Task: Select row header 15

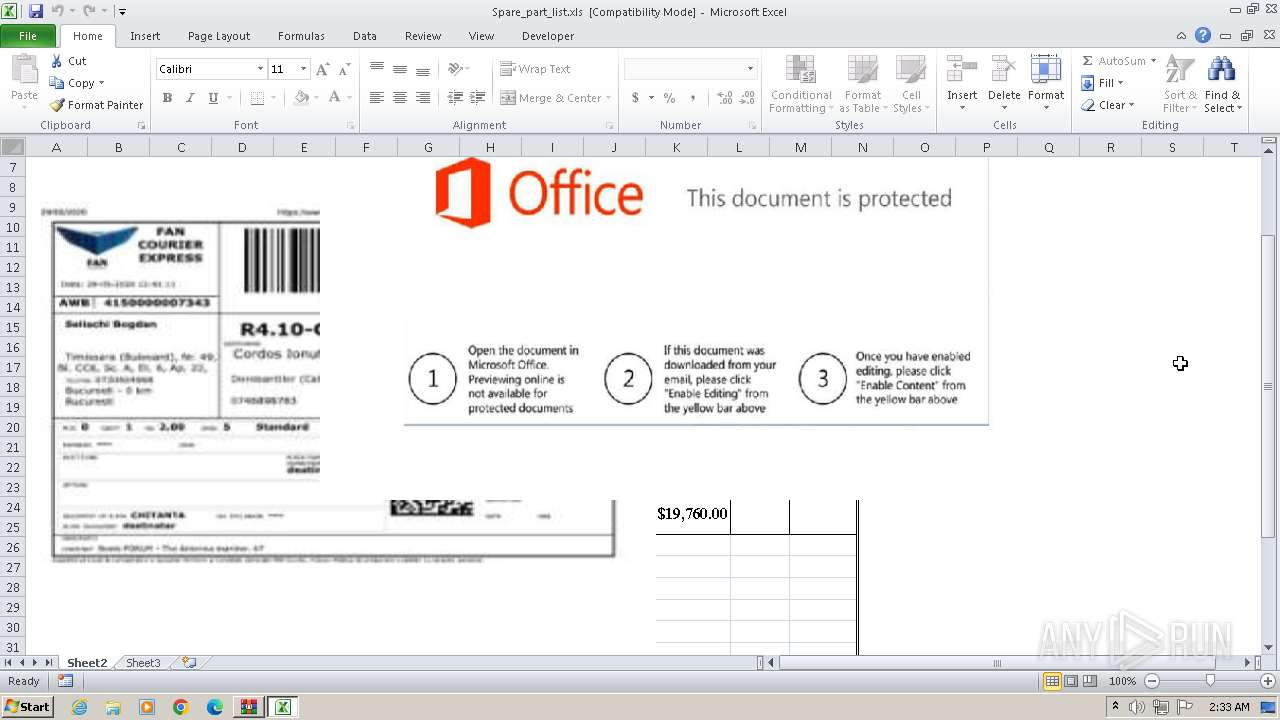Action: (13, 327)
